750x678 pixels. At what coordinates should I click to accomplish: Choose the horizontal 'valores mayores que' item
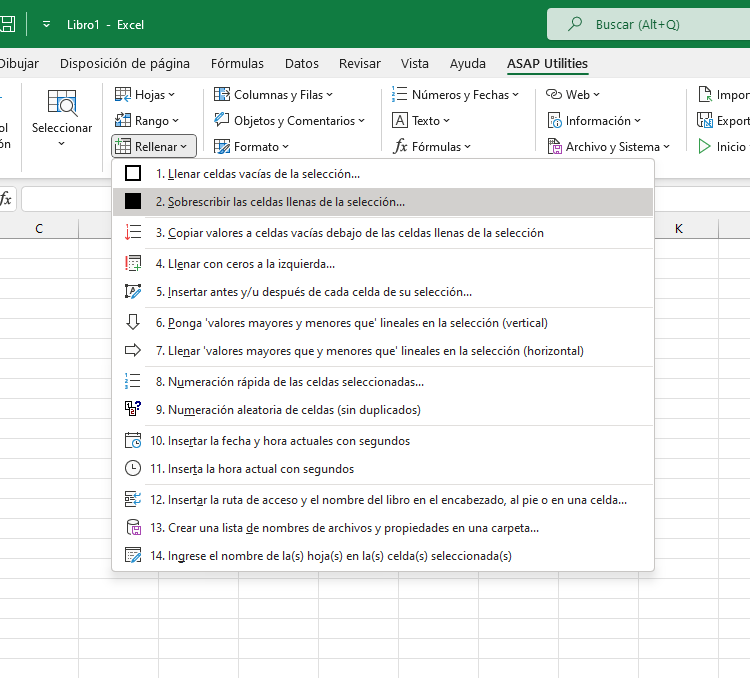pyautogui.click(x=383, y=351)
